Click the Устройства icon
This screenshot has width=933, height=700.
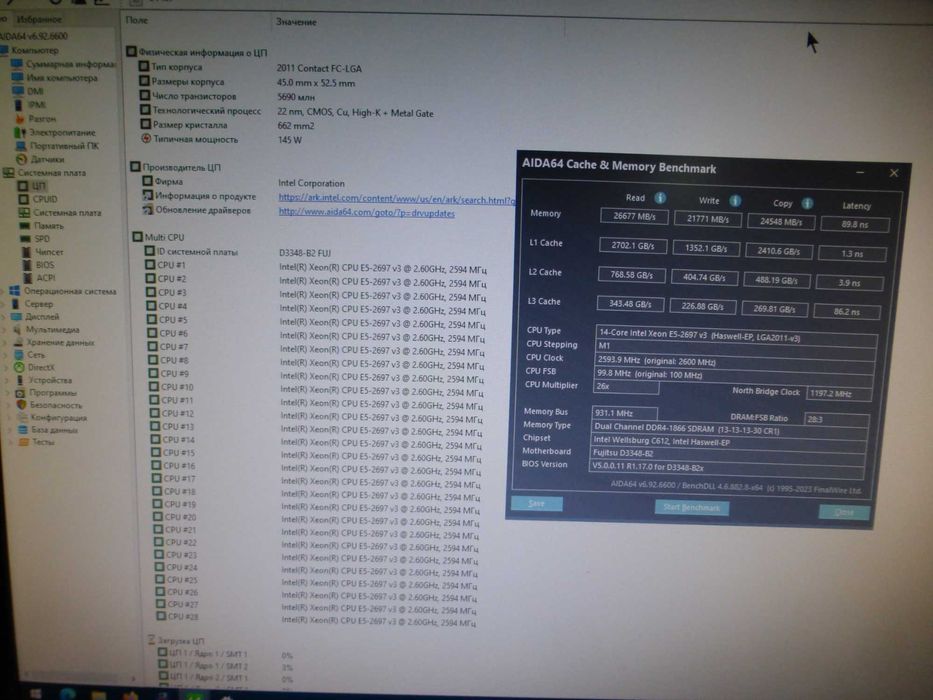[x=20, y=380]
